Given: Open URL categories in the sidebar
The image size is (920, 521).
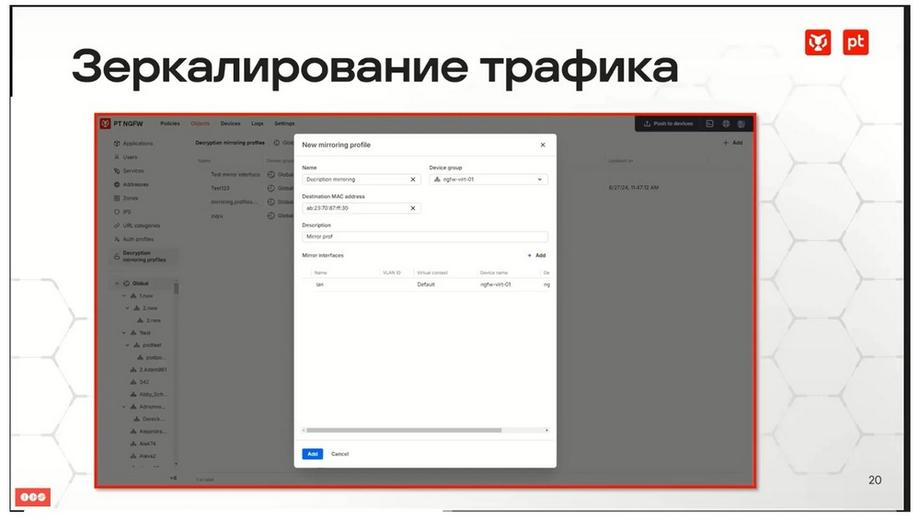Looking at the screenshot, I should click(x=137, y=225).
